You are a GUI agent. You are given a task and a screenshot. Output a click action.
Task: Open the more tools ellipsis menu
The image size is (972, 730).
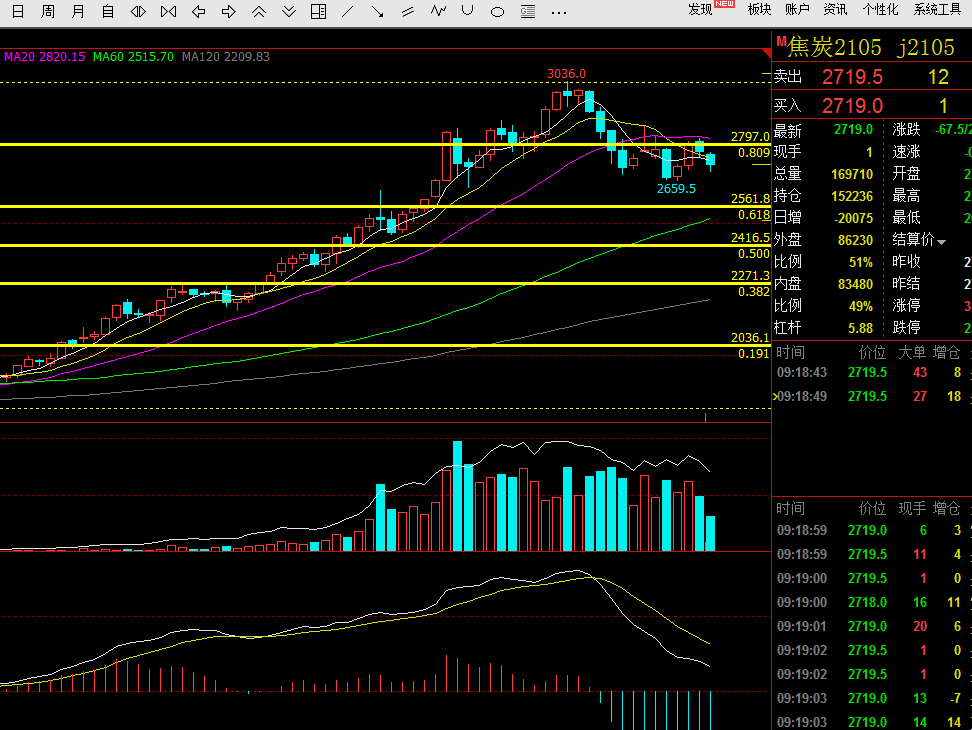(559, 12)
